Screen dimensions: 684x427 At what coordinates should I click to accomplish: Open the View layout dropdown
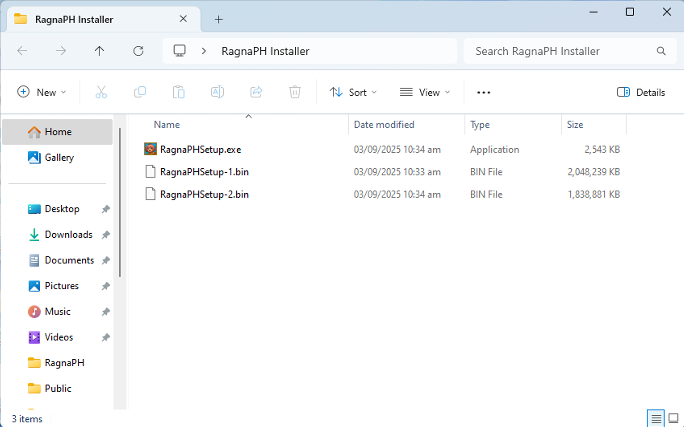[425, 92]
